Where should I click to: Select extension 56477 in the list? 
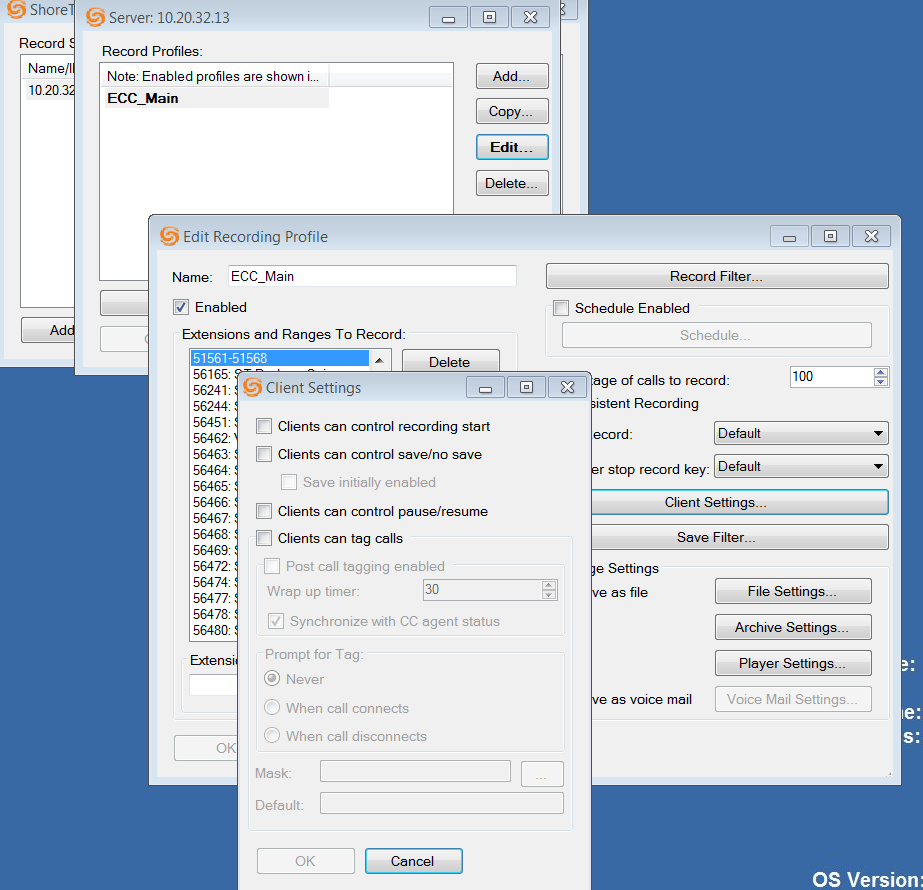(215, 598)
